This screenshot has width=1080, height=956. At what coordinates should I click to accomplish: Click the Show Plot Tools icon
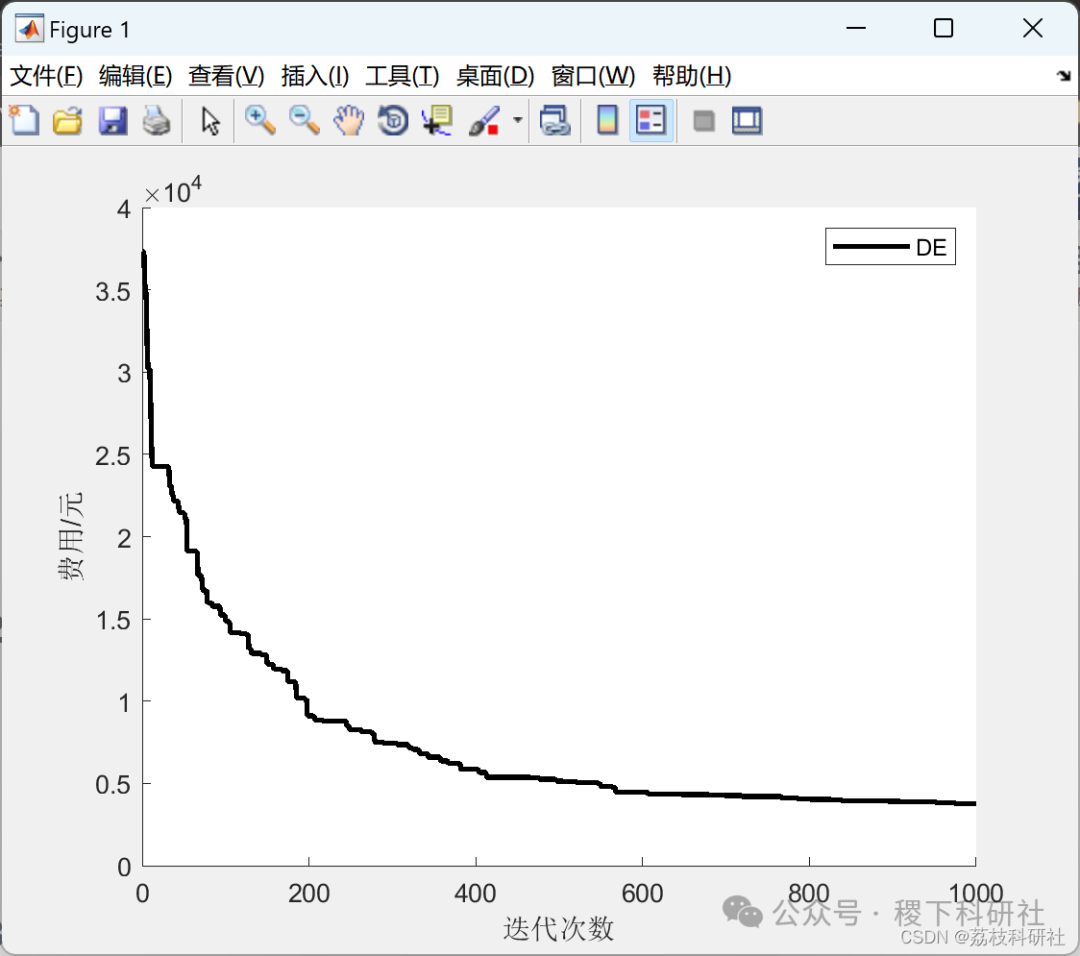pyautogui.click(x=747, y=121)
